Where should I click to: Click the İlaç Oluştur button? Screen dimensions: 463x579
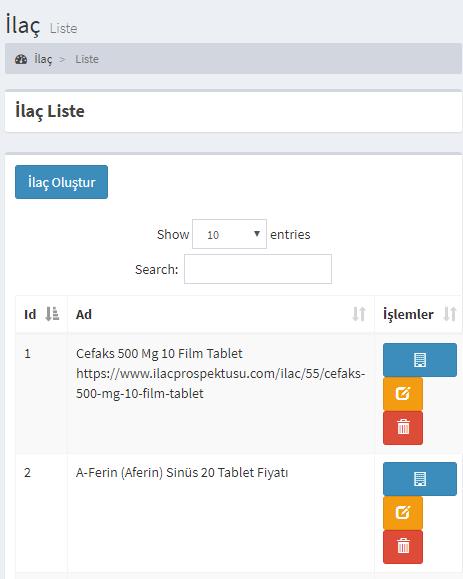(61, 182)
